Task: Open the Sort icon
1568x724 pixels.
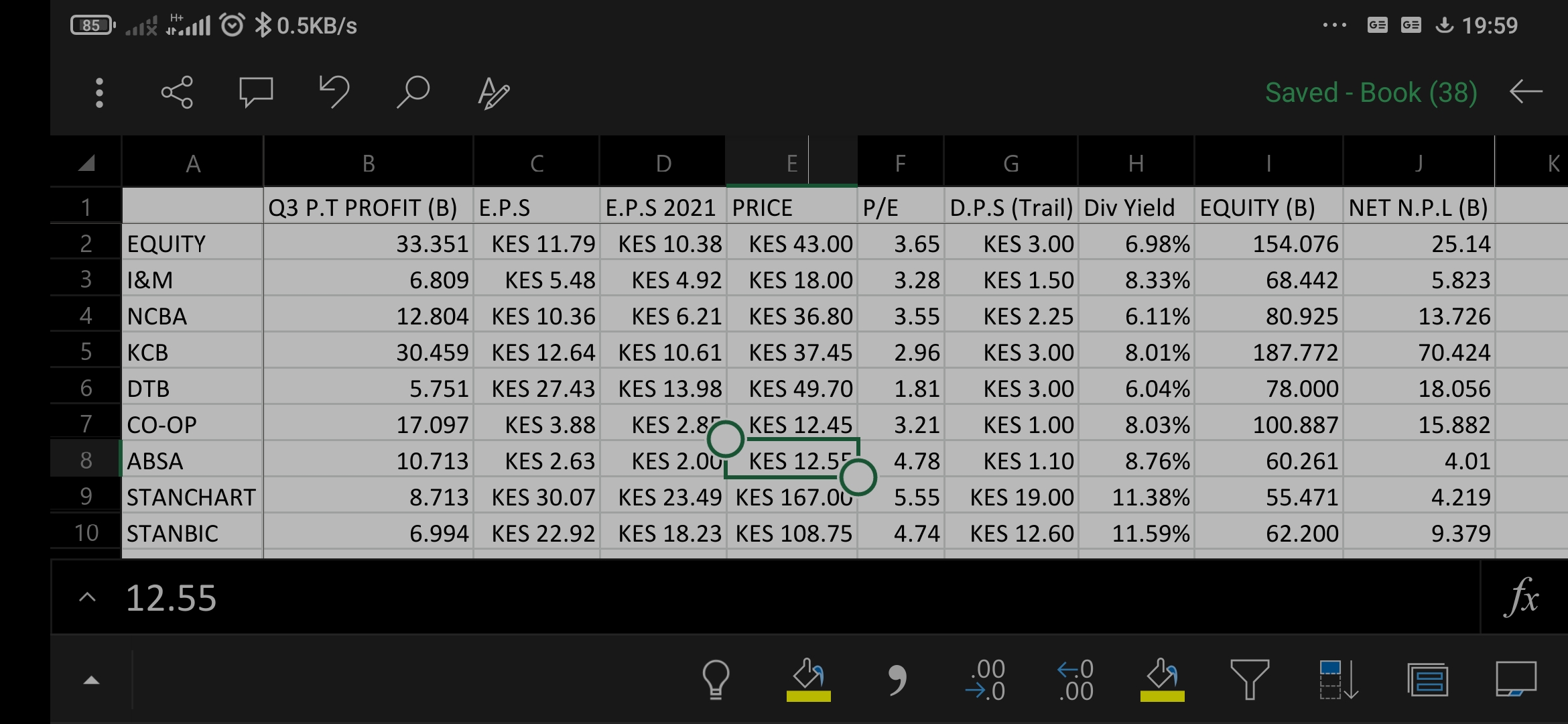Action: [x=1338, y=680]
